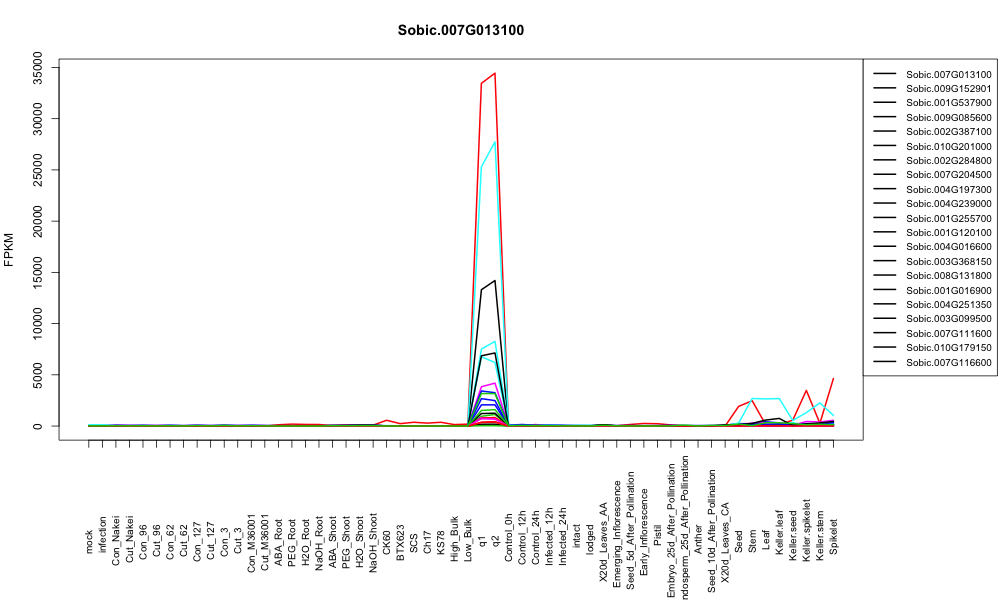Screen dimensions: 1000x600
Task: Select legend label Sobic.010G201000
Action: [x=949, y=146]
